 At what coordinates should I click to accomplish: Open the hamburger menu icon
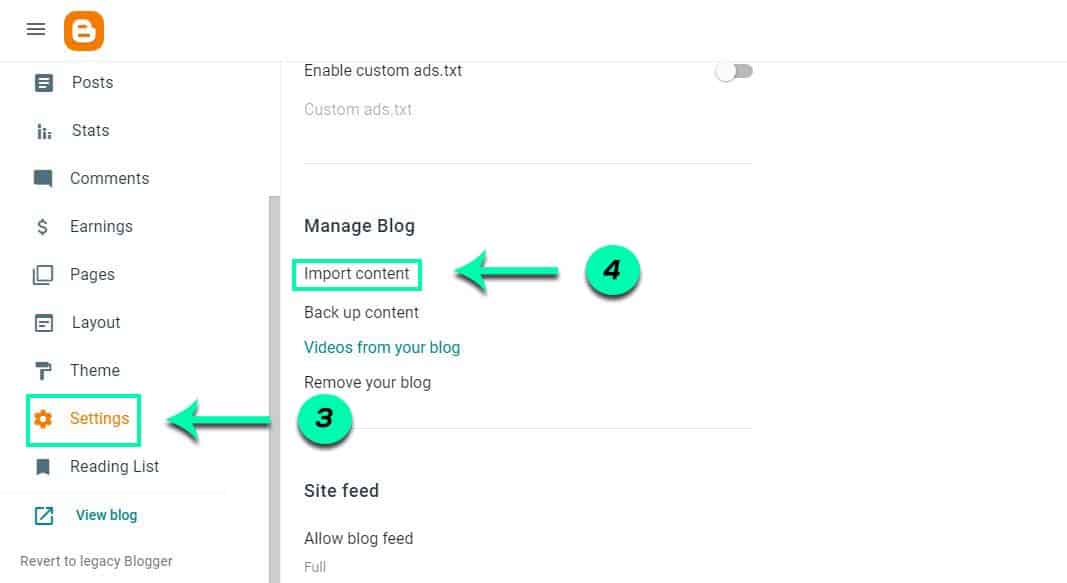[36, 29]
